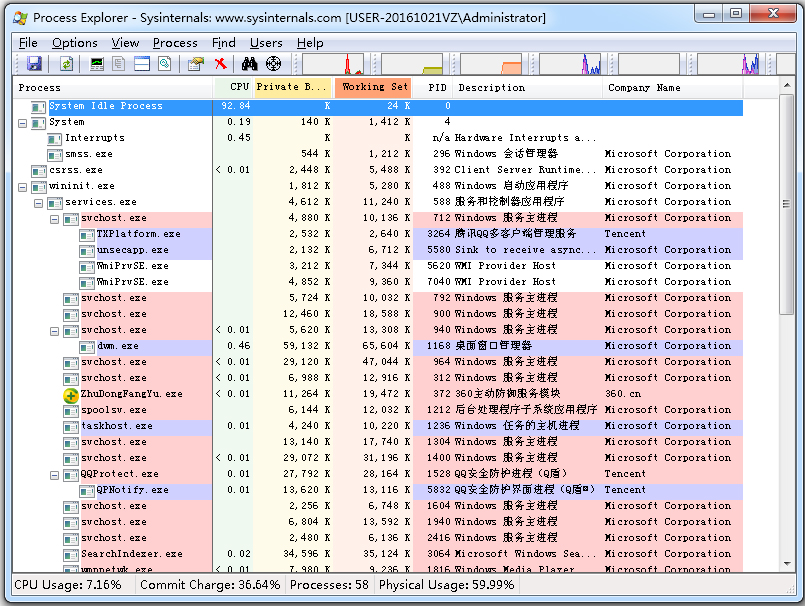Sort by PID column header
805x606 pixels.
tap(433, 87)
